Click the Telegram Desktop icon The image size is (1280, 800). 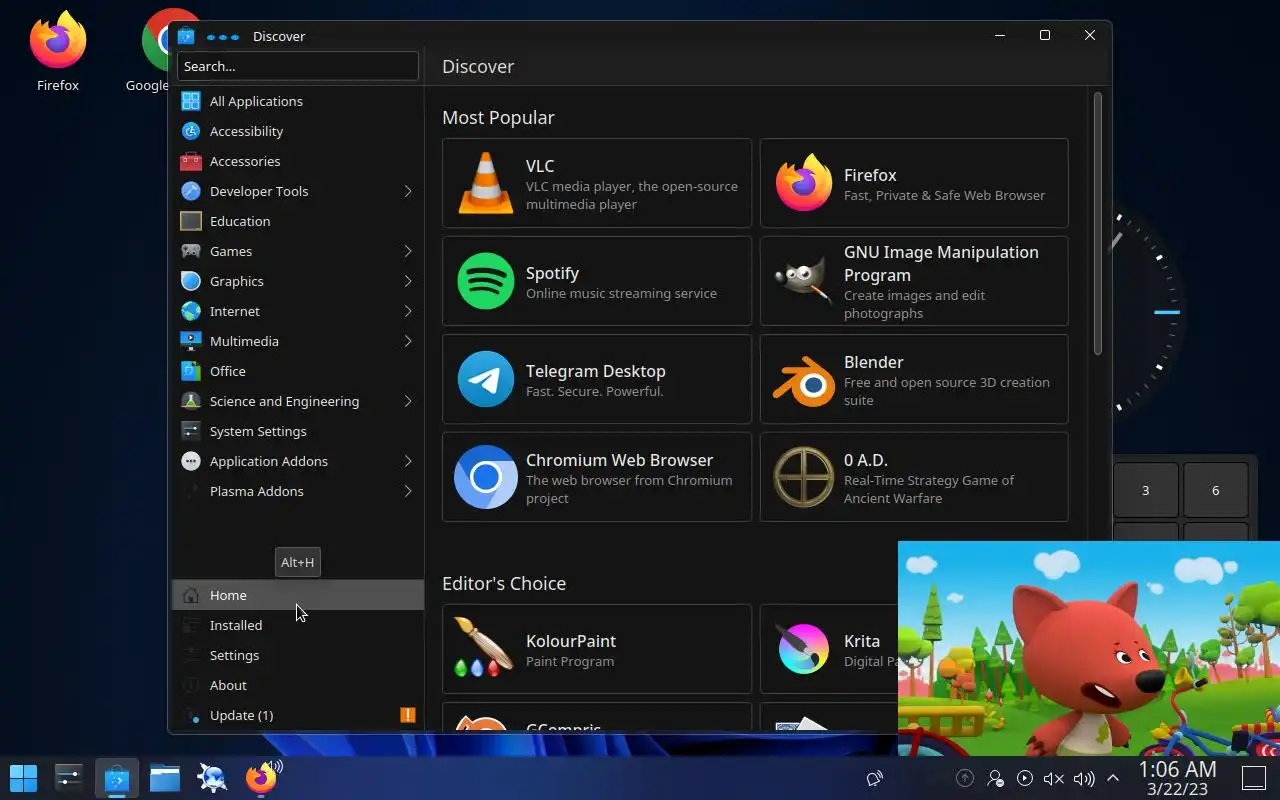[x=486, y=379]
